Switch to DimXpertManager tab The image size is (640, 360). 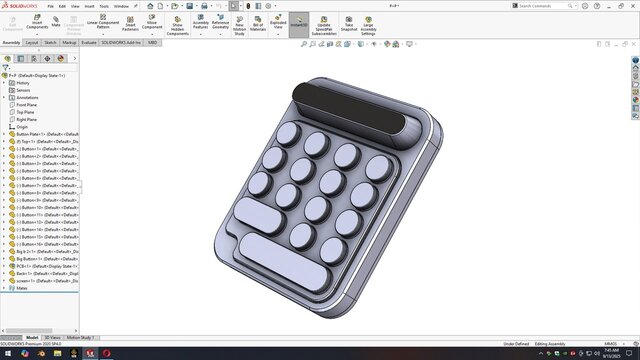click(47, 58)
